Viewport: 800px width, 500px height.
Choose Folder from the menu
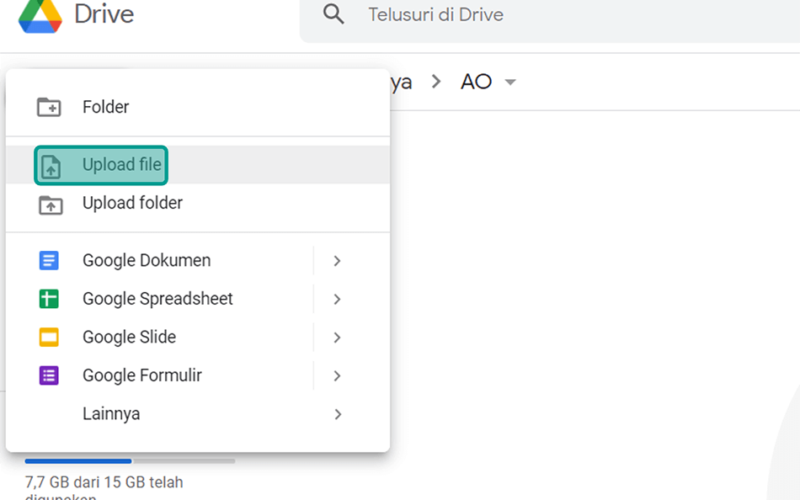pos(198,107)
